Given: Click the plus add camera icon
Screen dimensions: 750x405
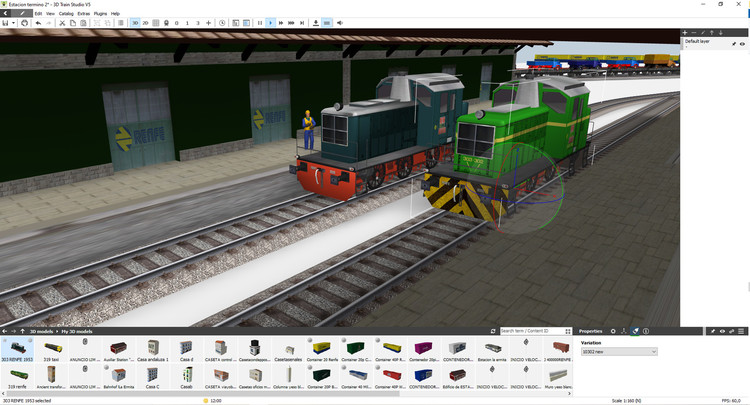Looking at the screenshot, I should 208,22.
